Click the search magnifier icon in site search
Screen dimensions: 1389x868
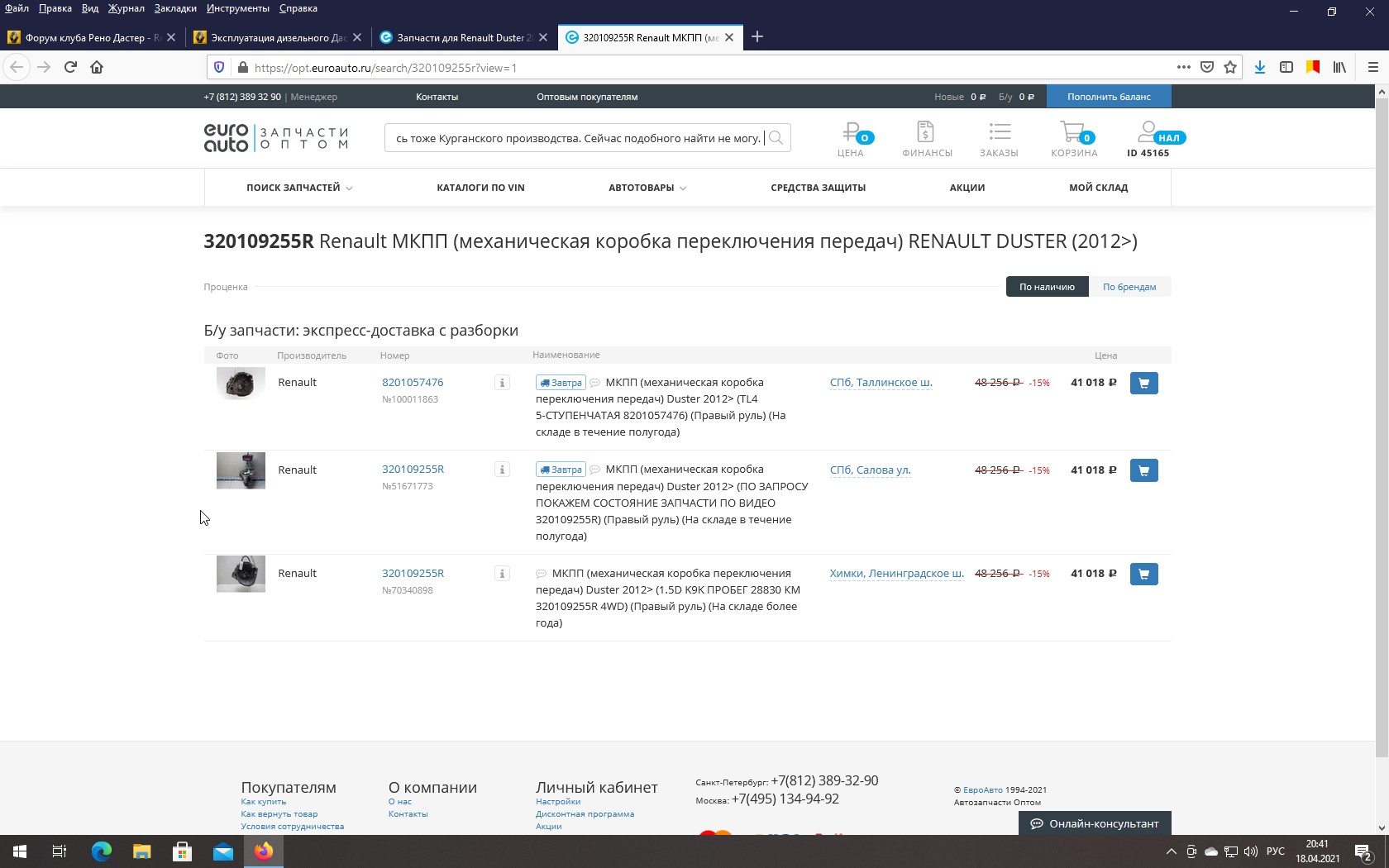[776, 138]
